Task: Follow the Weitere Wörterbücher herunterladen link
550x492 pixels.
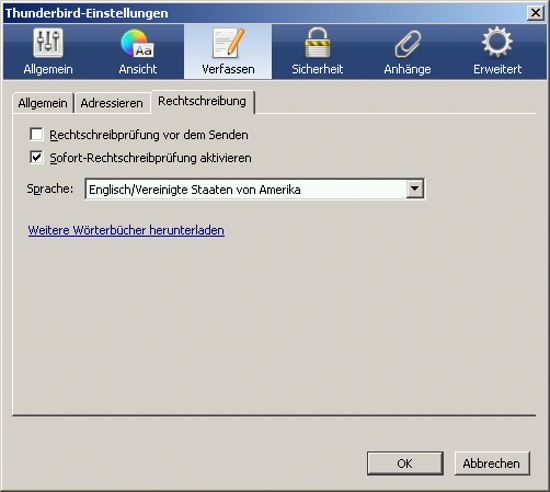Action: pyautogui.click(x=126, y=230)
